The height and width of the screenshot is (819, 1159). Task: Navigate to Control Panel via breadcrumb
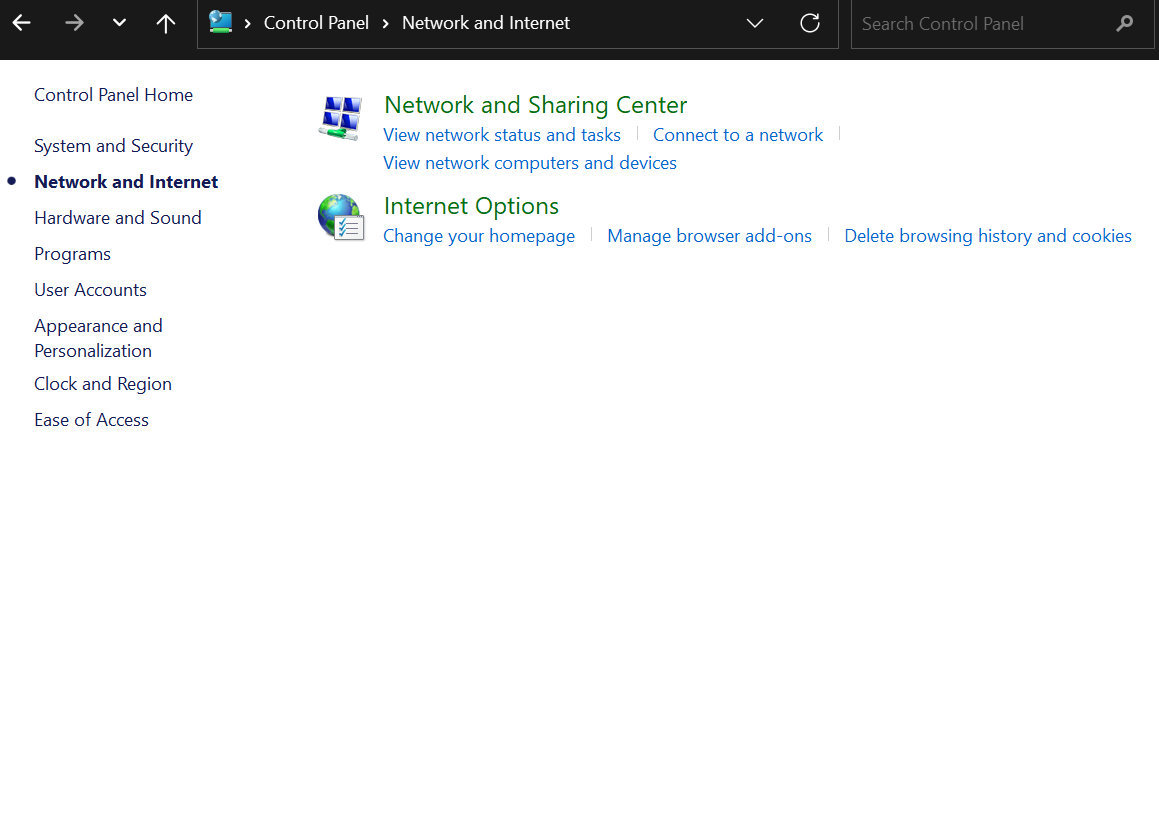click(316, 22)
